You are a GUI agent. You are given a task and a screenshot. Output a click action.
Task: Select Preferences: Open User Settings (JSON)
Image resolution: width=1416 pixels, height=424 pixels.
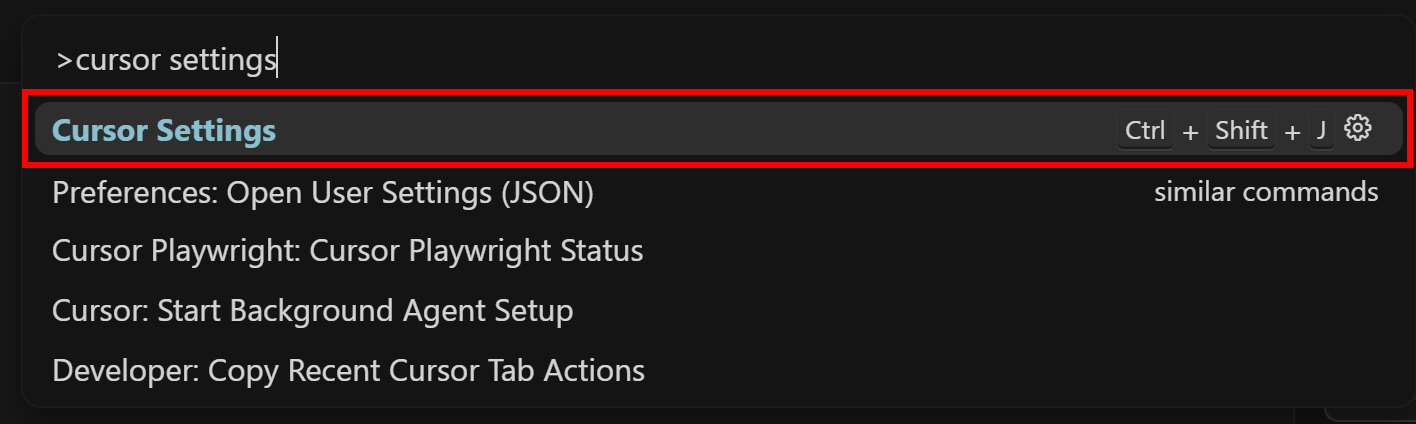(x=322, y=192)
